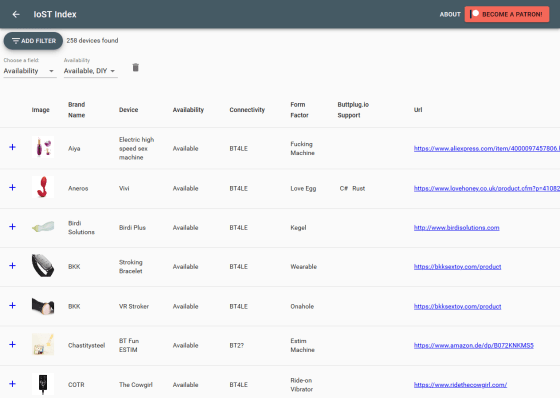
Task: Open the Choose a field dropdown
Action: (x=30, y=71)
